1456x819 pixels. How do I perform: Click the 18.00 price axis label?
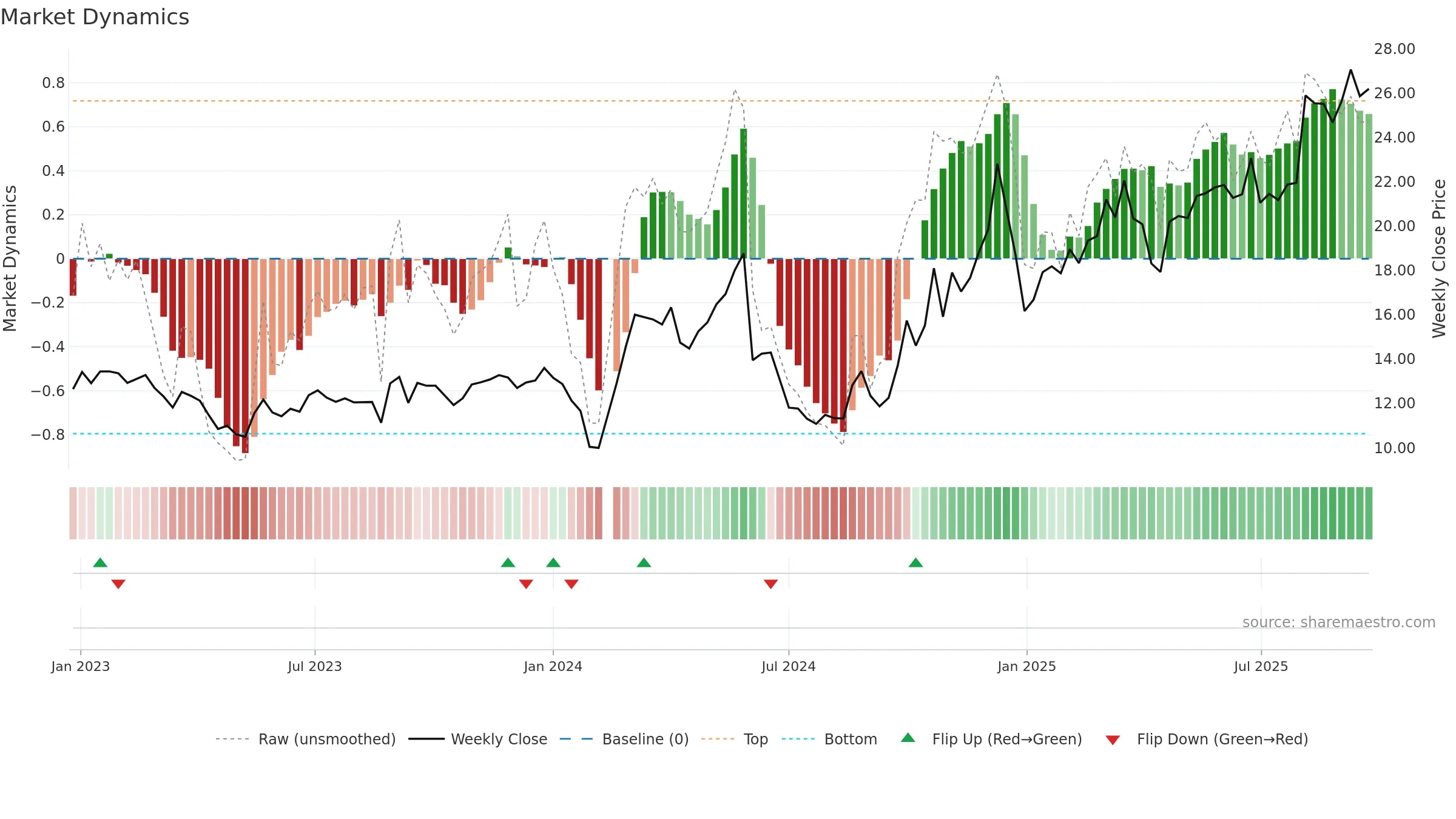click(x=1395, y=271)
